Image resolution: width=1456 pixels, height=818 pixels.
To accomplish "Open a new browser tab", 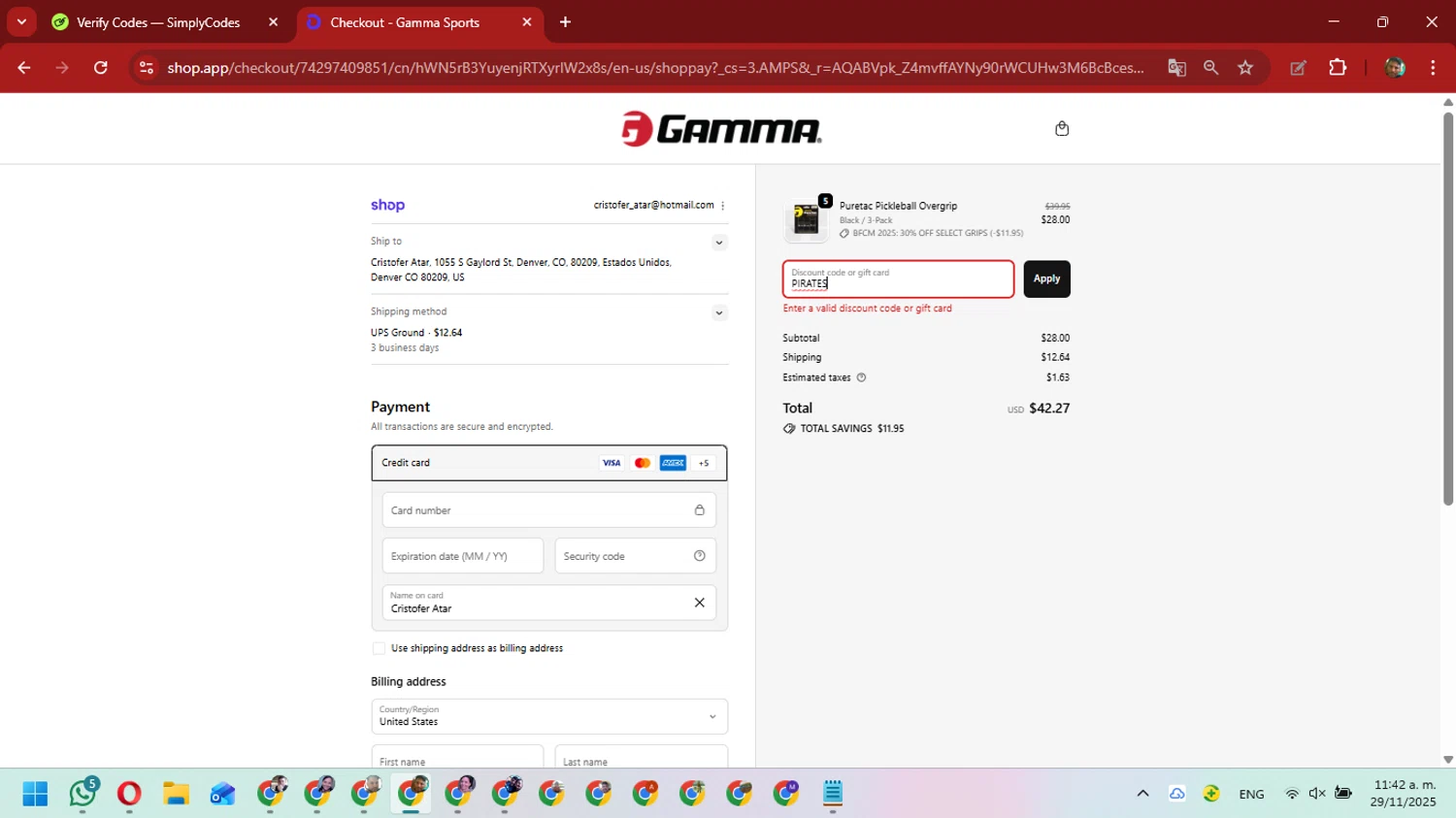I will (x=565, y=22).
